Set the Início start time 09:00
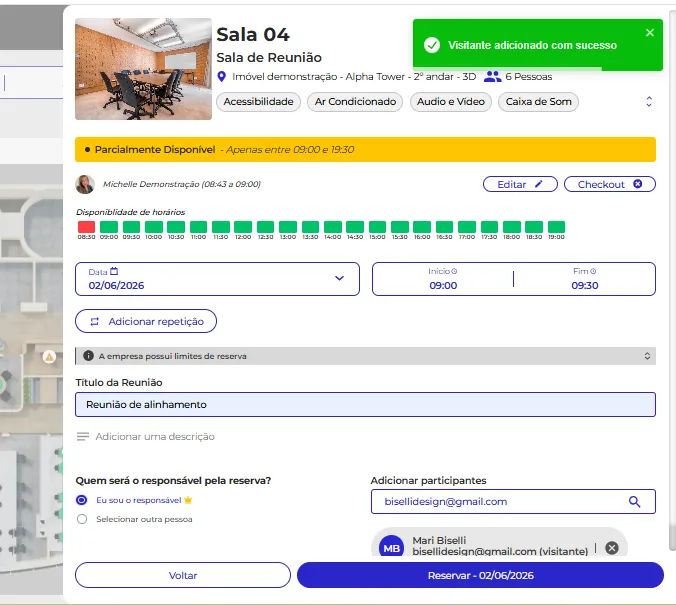The height and width of the screenshot is (605, 676). pyautogui.click(x=443, y=285)
